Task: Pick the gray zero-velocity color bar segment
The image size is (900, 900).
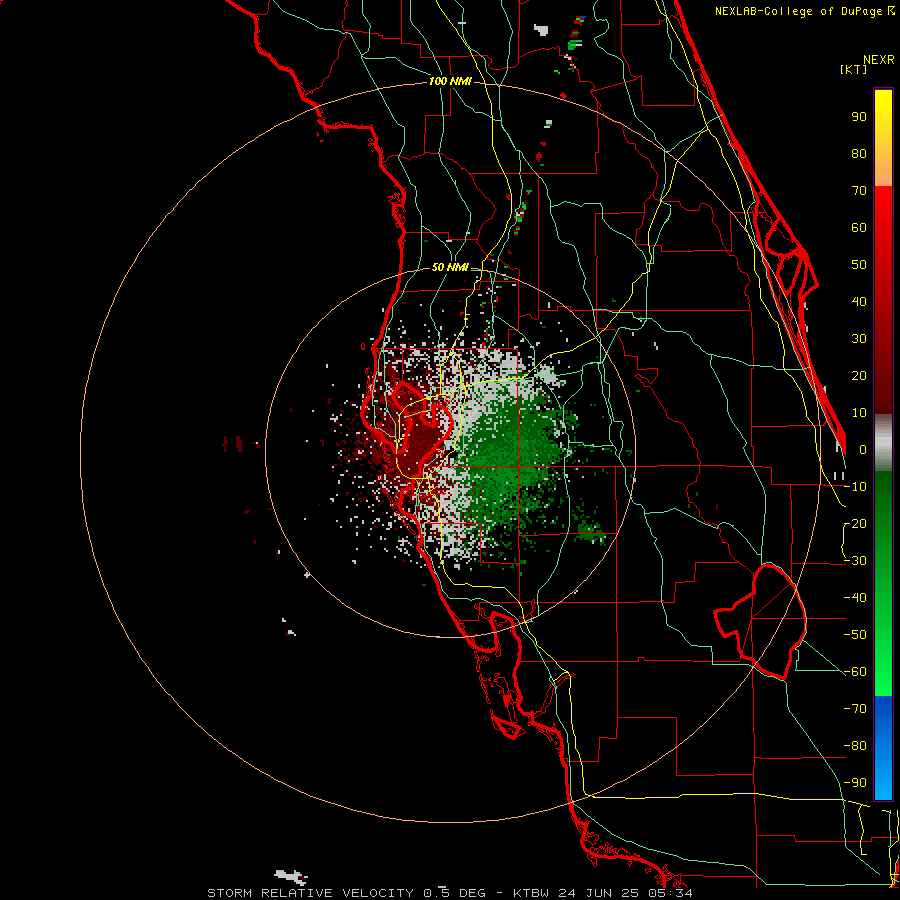Action: click(883, 443)
